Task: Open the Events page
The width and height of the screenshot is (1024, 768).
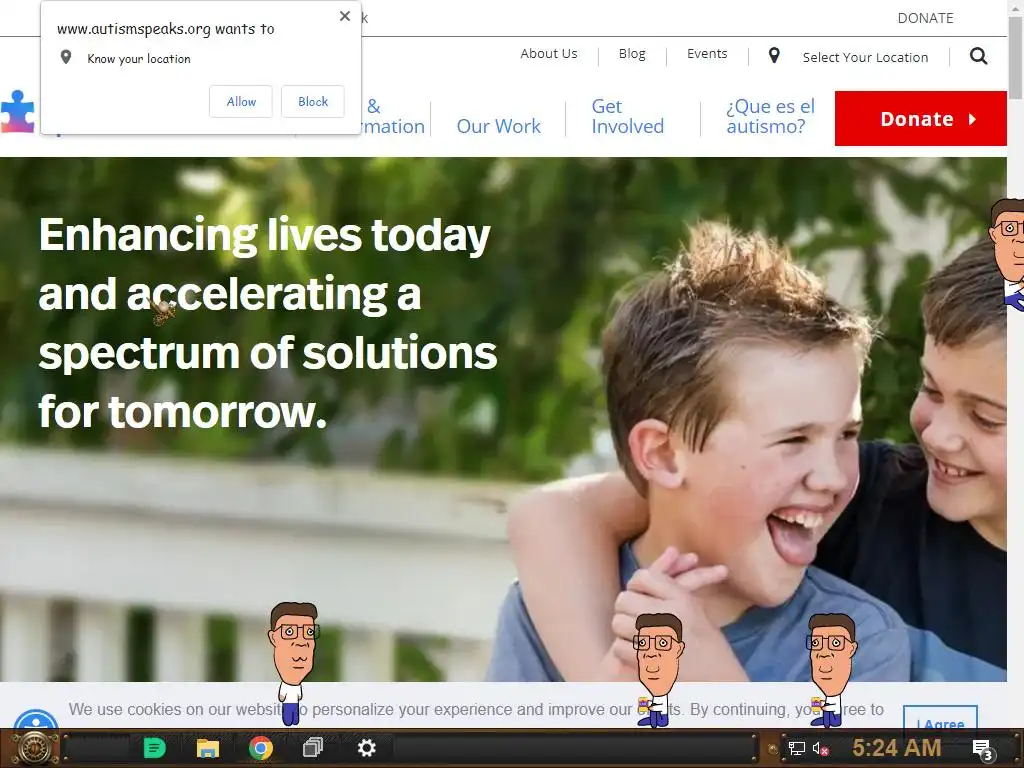Action: tap(707, 54)
